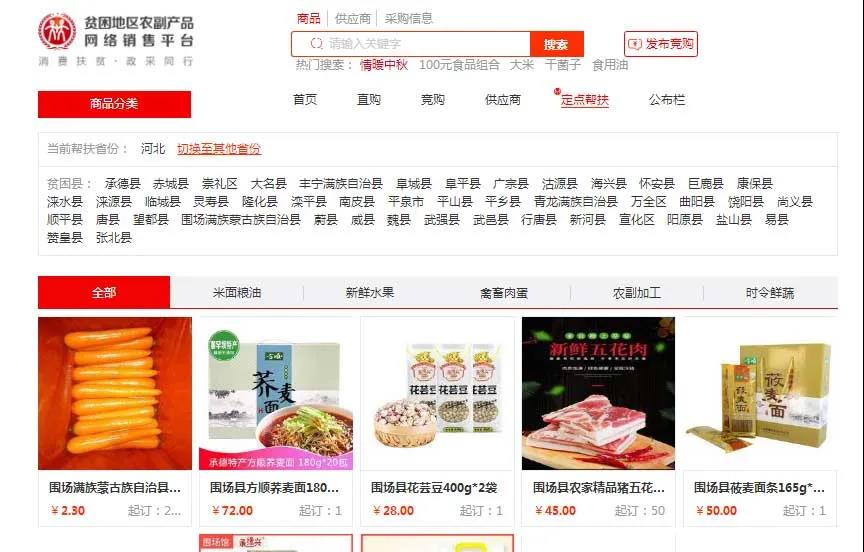
Task: Switch to 米面粮油 category tab
Action: [x=237, y=293]
